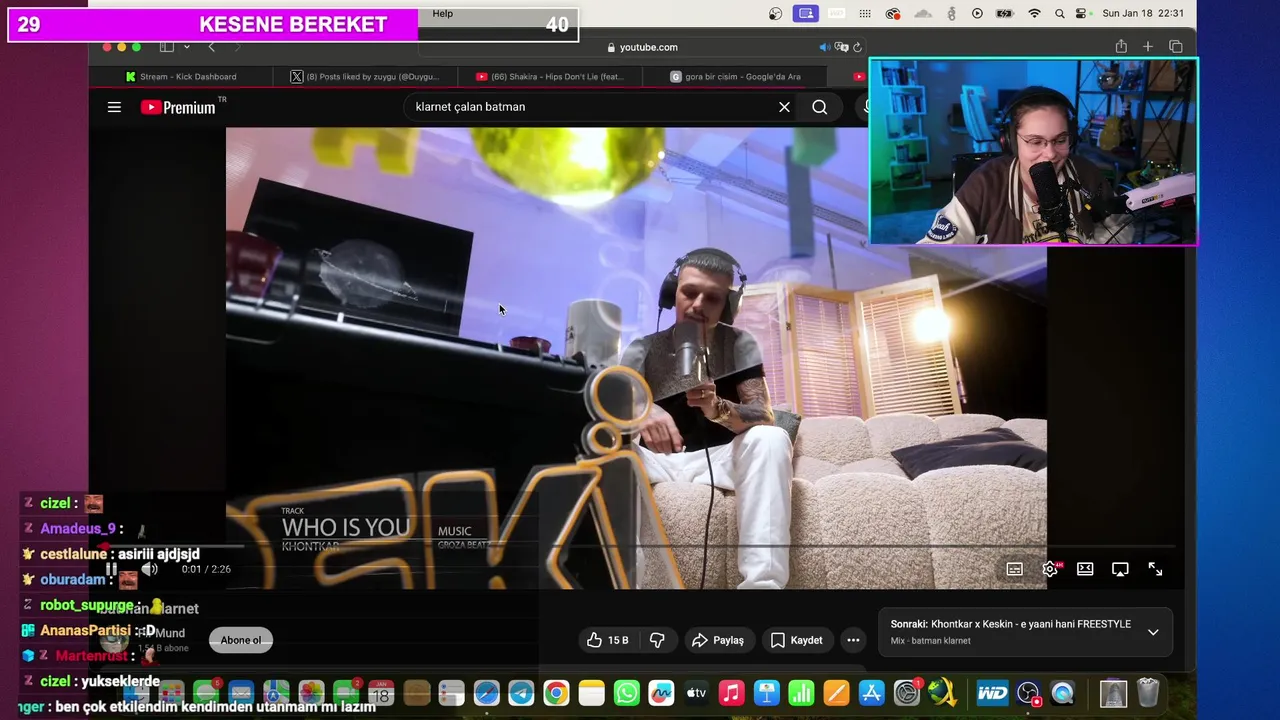Mute the video via speaker icon
The height and width of the screenshot is (720, 1280).
[x=149, y=569]
